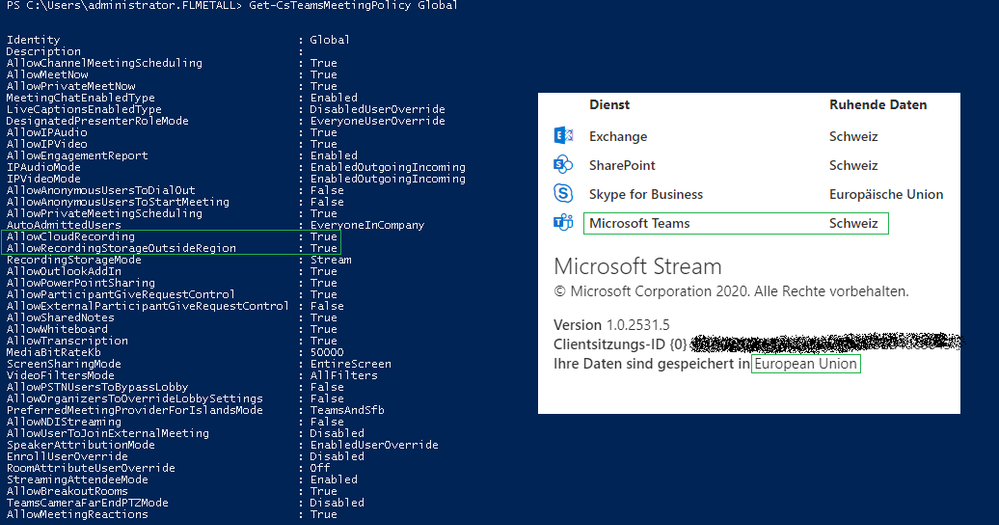Click the AllowPSTNUsersToBypassLobby property
The image size is (999, 525).
pyautogui.click(x=97, y=387)
